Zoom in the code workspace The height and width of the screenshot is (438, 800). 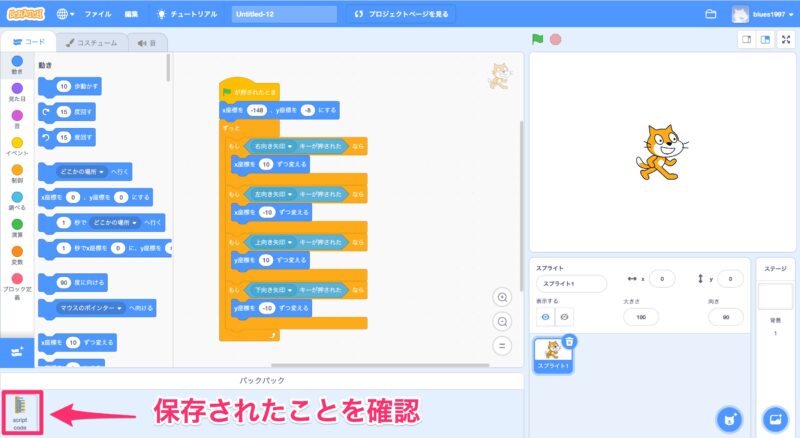(503, 297)
